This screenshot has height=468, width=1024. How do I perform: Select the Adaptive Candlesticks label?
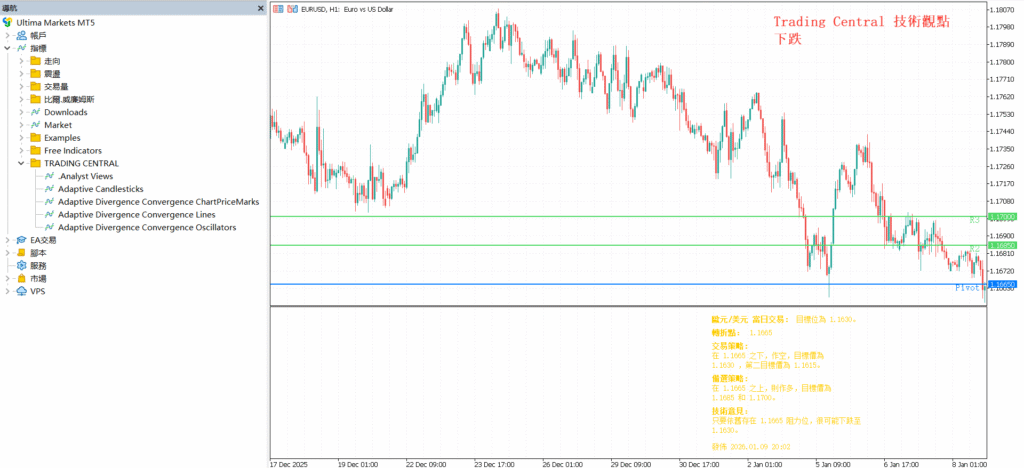point(101,189)
